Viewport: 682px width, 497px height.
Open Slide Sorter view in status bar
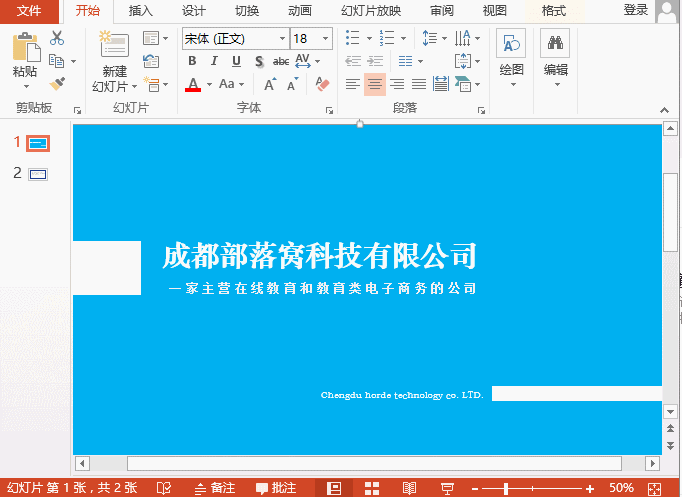tap(371, 488)
